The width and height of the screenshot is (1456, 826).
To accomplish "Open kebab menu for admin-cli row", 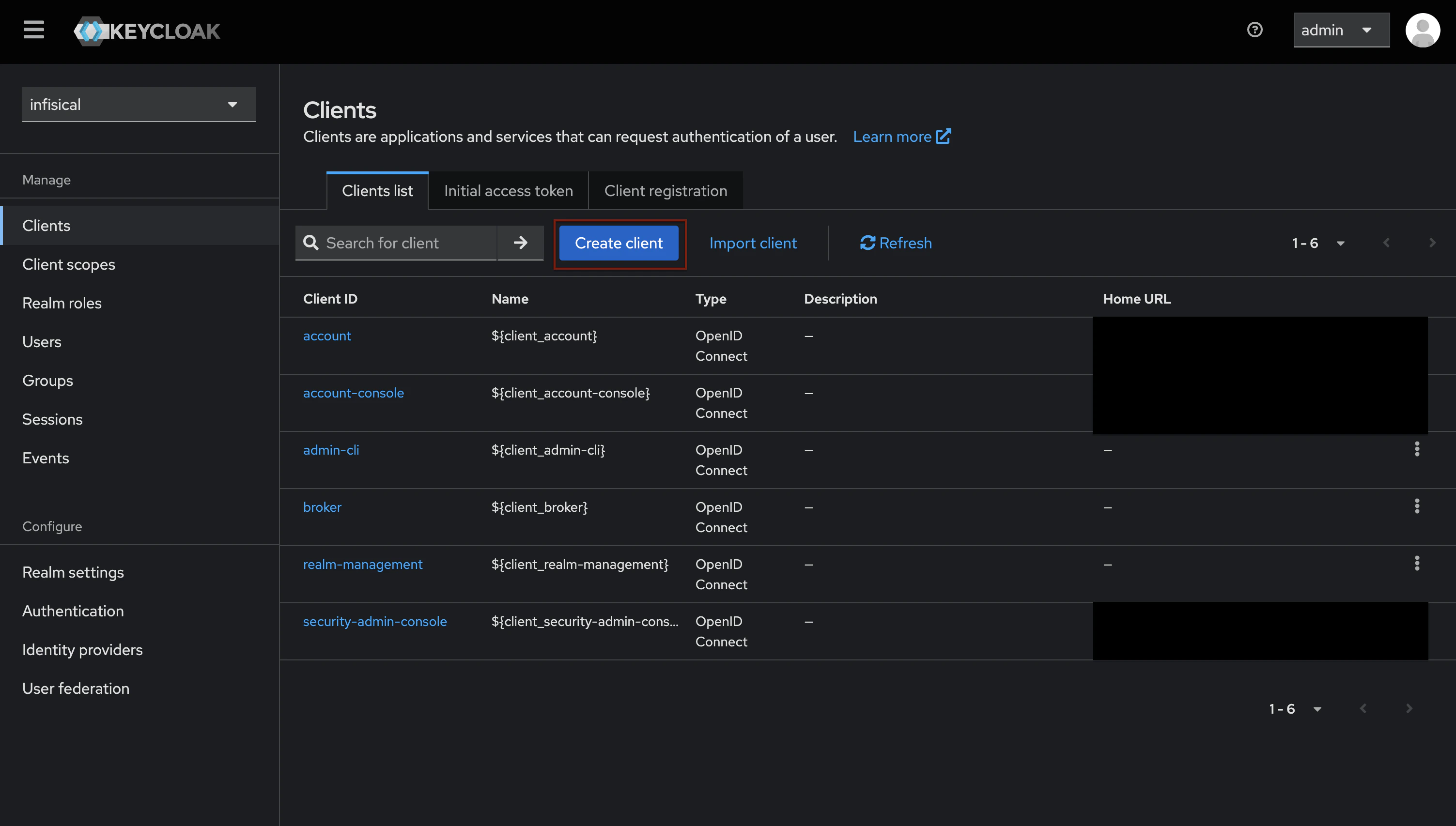I will point(1417,449).
